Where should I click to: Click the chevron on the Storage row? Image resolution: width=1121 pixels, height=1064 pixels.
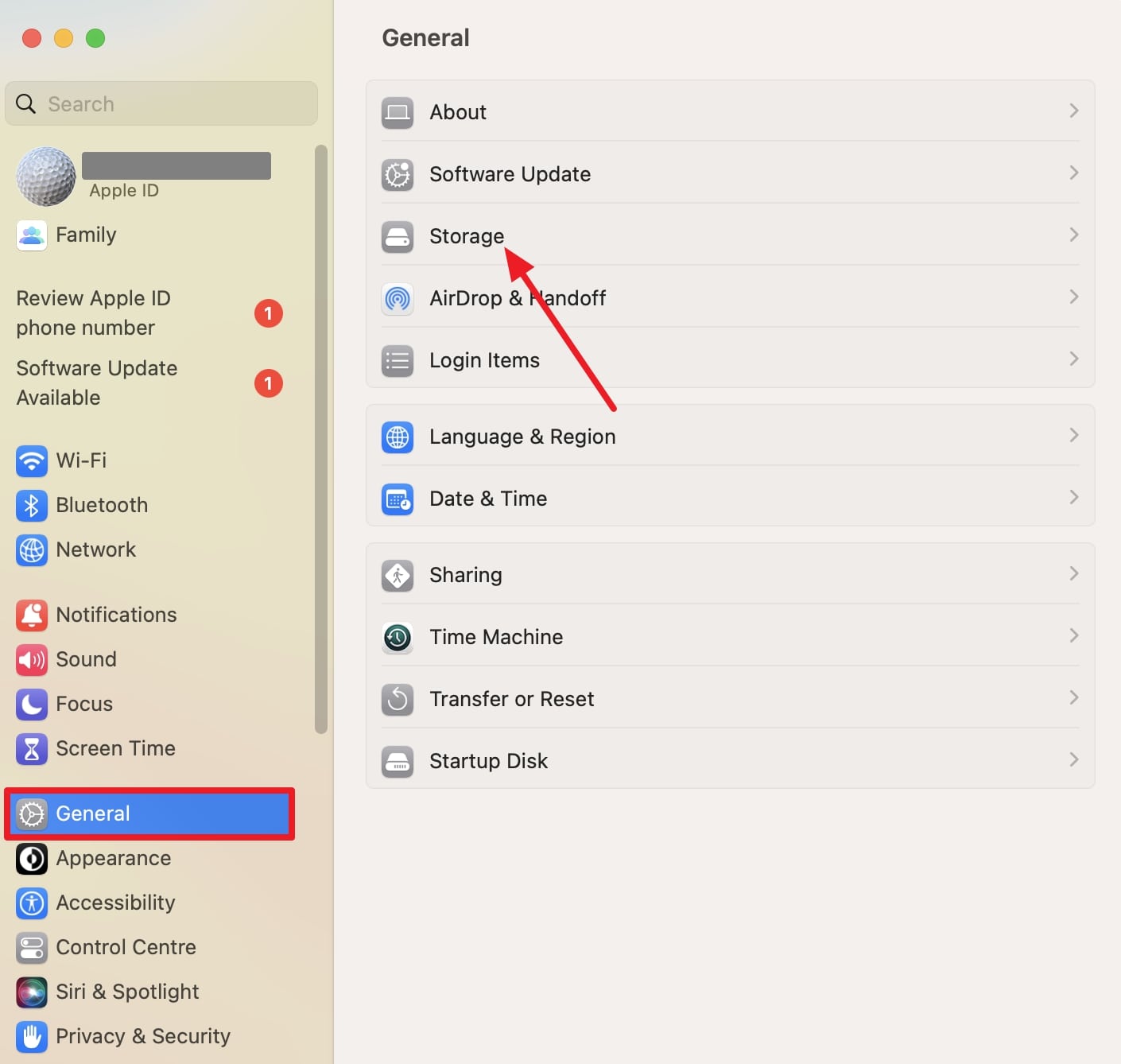click(x=1073, y=235)
